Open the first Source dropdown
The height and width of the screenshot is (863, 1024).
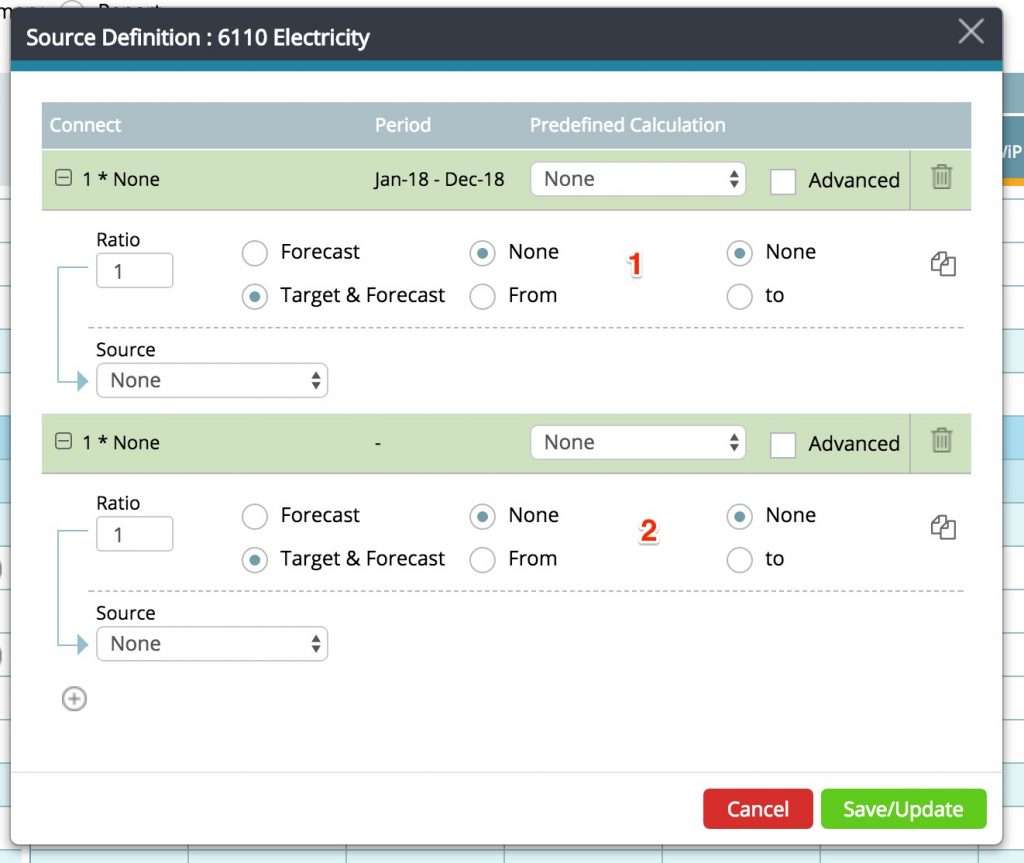click(212, 381)
